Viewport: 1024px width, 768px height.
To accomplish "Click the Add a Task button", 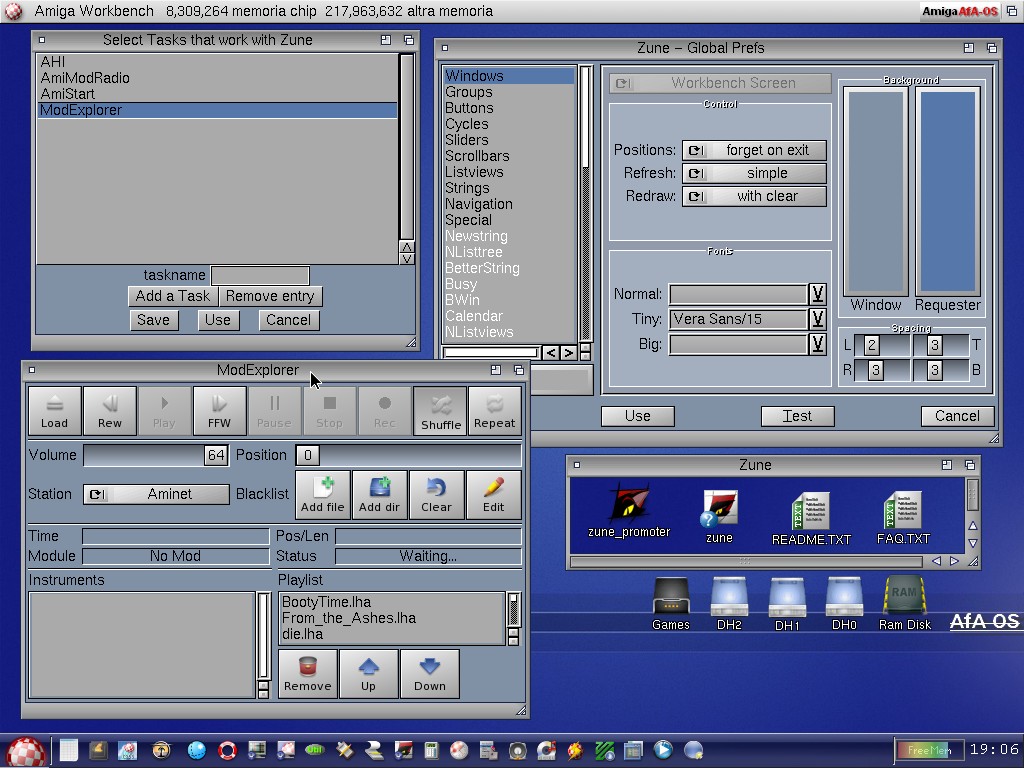I will point(173,296).
